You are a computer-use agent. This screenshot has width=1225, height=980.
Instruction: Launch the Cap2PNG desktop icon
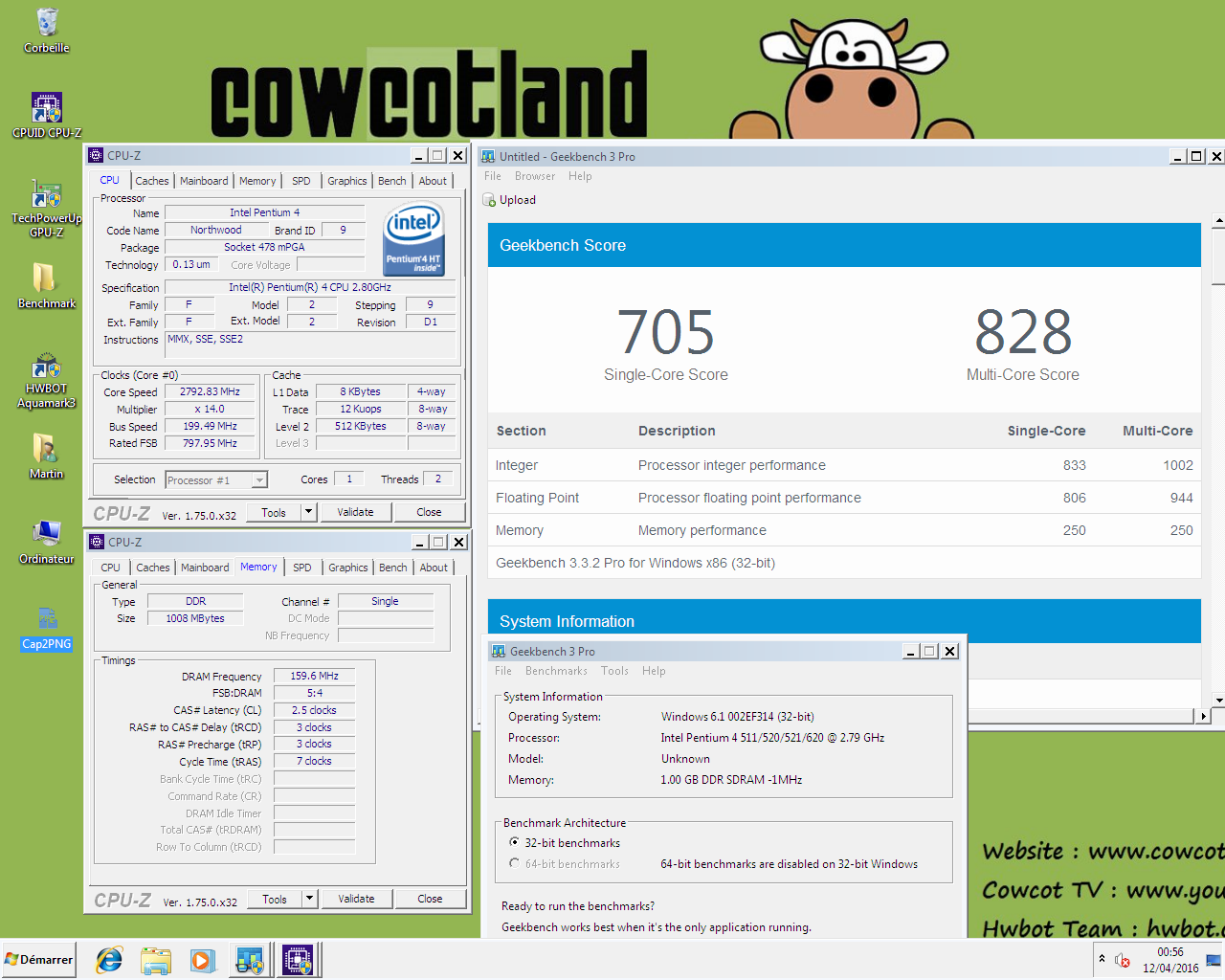click(47, 627)
